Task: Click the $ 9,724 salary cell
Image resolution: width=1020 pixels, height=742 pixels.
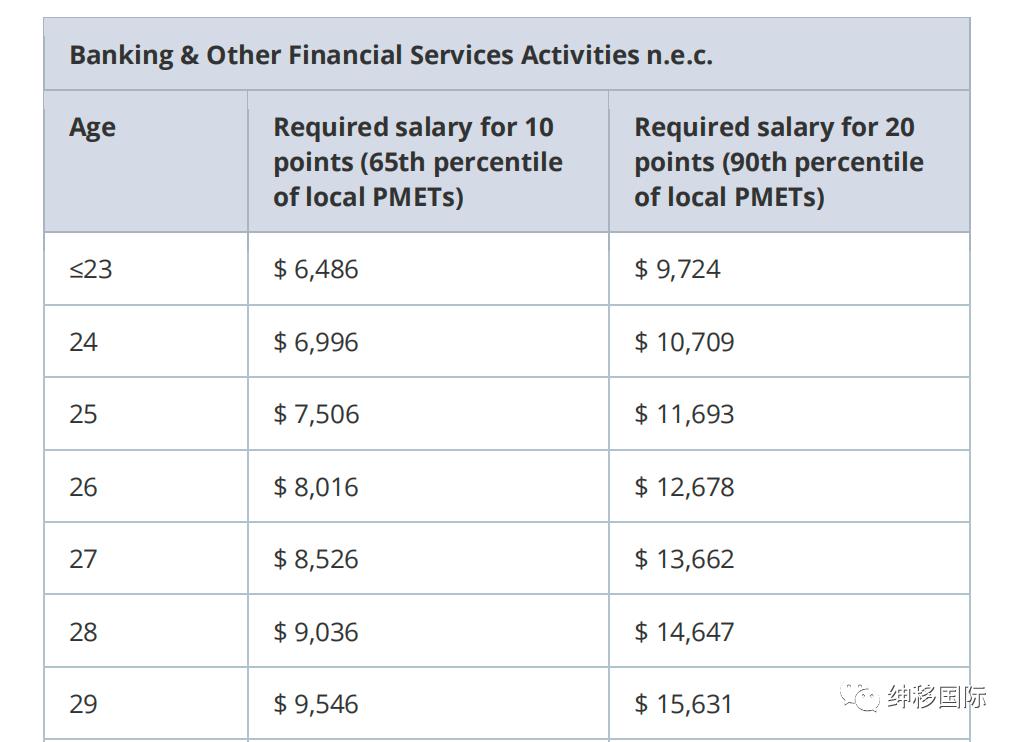Action: pos(677,269)
